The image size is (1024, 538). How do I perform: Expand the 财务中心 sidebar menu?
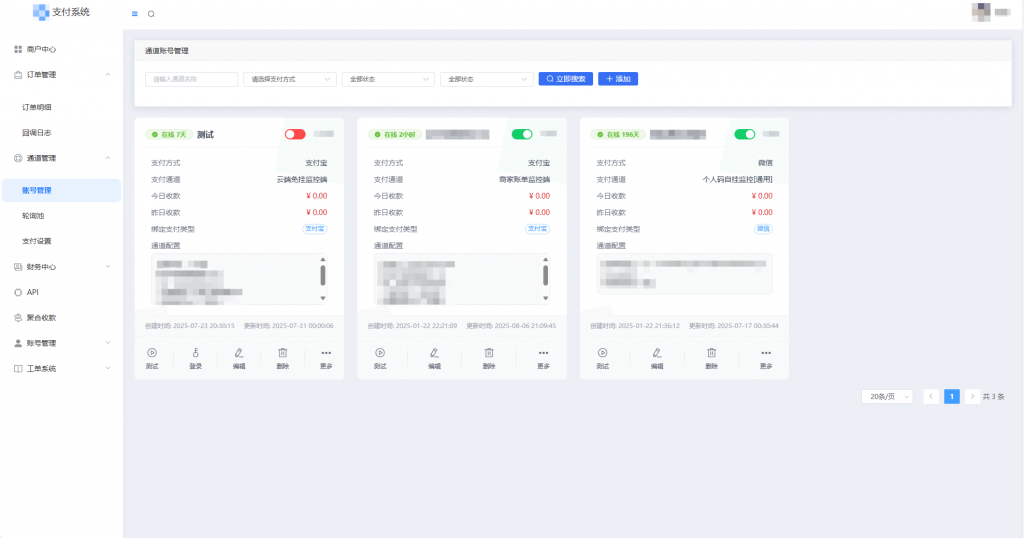60,267
